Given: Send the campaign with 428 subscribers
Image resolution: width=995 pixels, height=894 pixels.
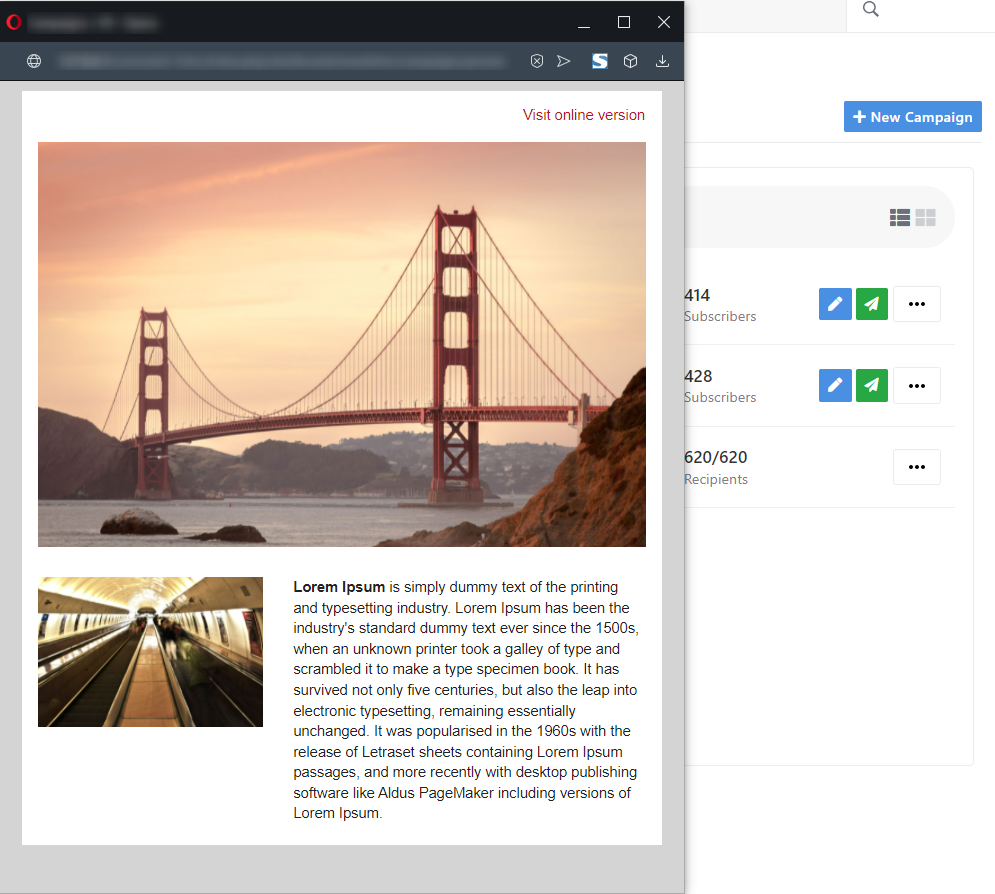Looking at the screenshot, I should pyautogui.click(x=872, y=385).
